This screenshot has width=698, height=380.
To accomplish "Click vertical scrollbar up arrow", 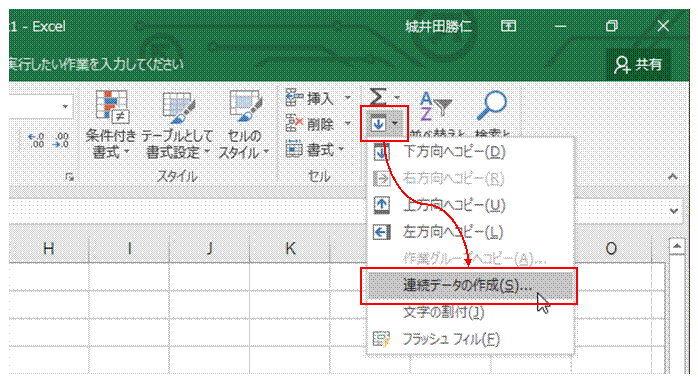I will click(x=677, y=246).
